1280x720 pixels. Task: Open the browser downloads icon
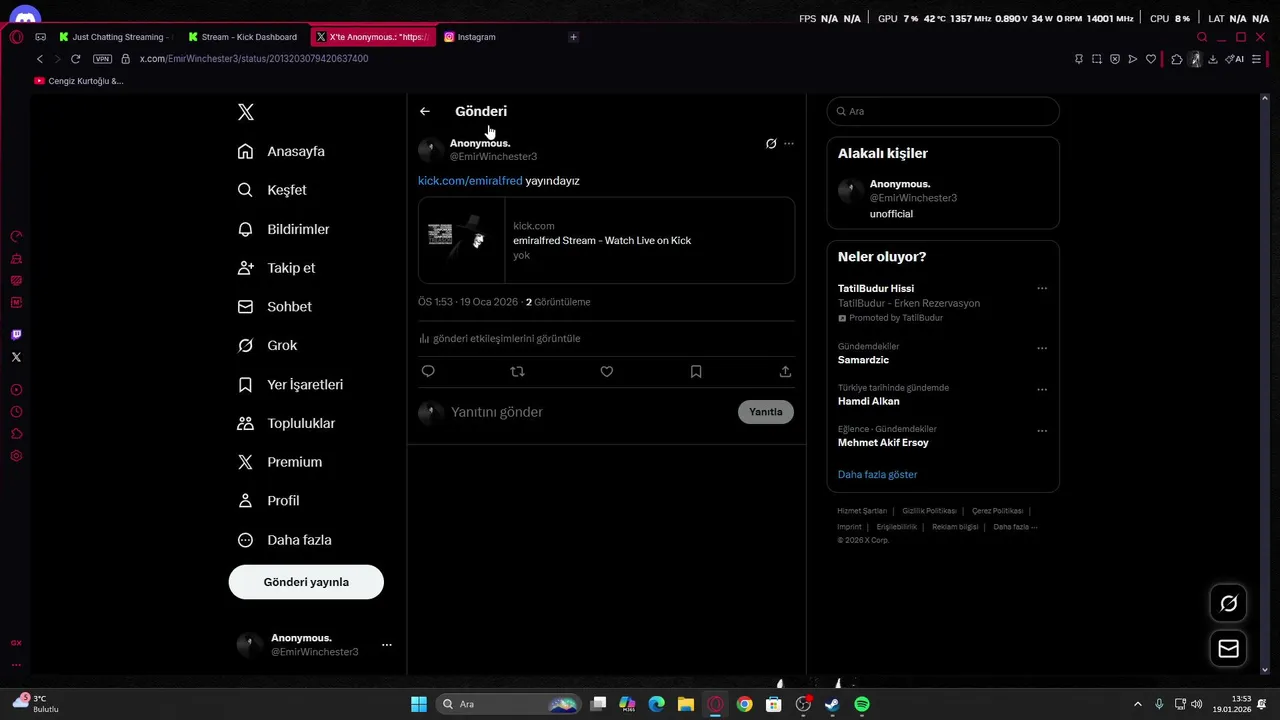[1213, 59]
